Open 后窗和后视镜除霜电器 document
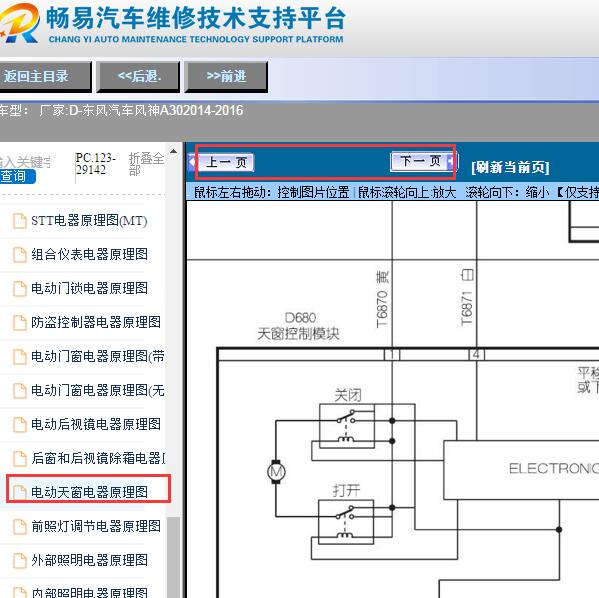 (98, 458)
